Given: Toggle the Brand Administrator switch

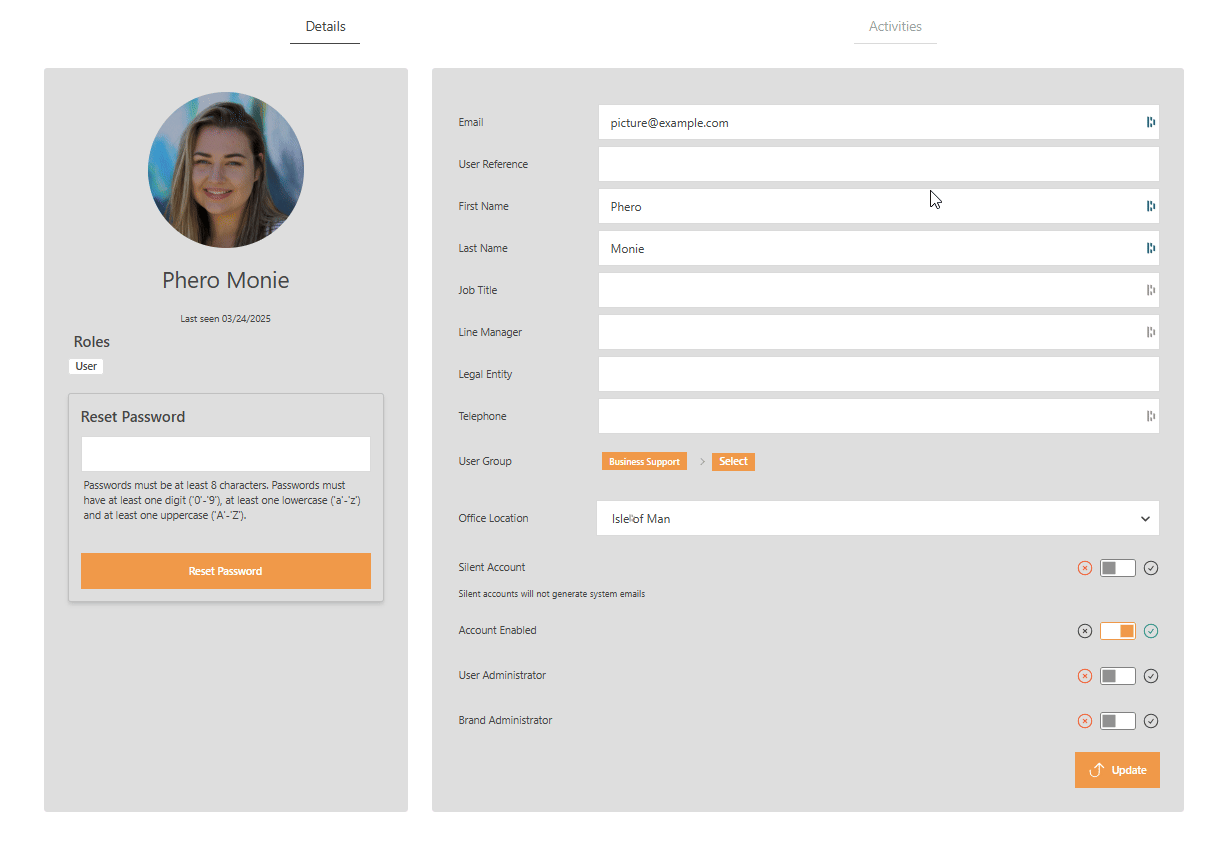Looking at the screenshot, I should tap(1117, 720).
